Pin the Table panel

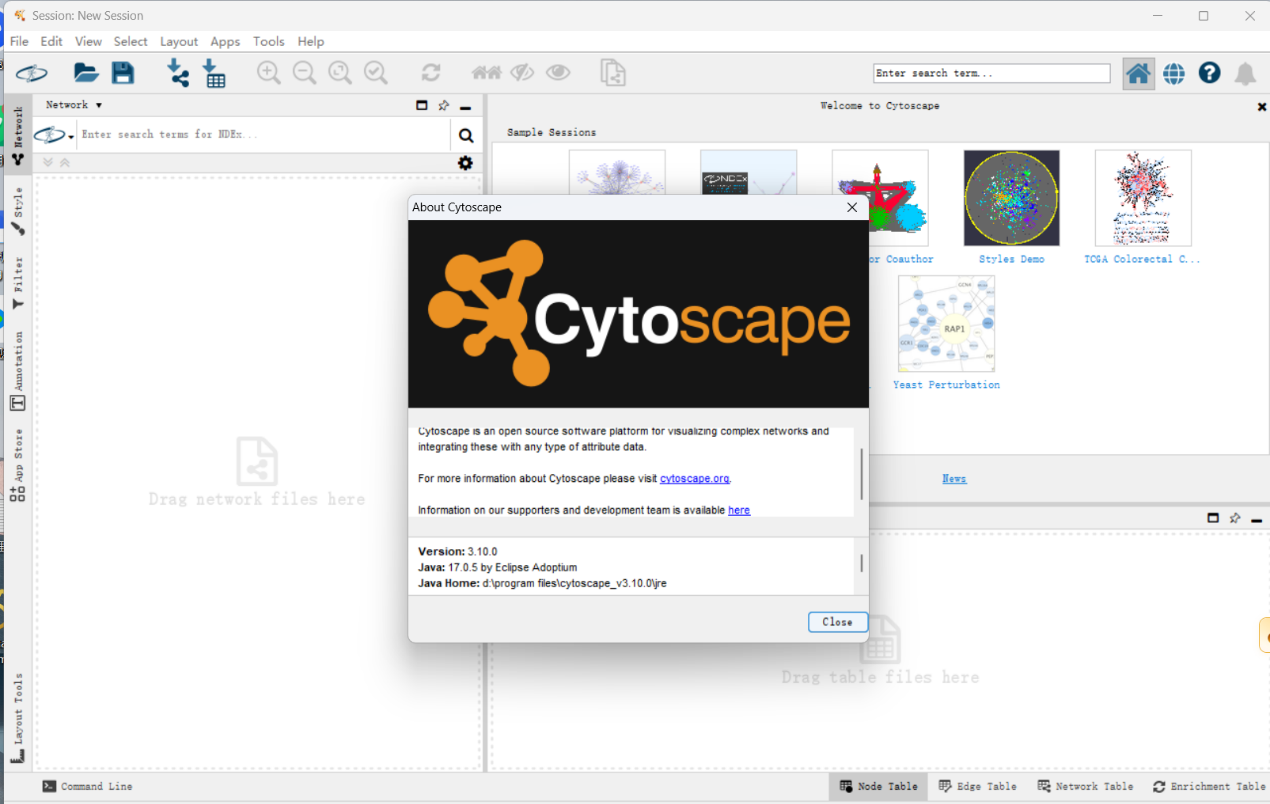click(1235, 518)
